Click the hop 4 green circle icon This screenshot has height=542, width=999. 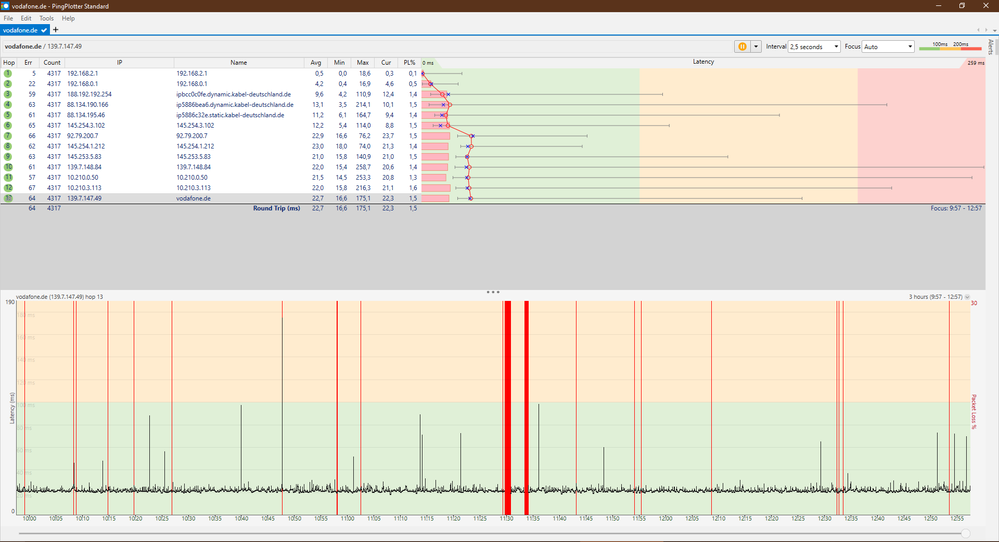click(8, 104)
